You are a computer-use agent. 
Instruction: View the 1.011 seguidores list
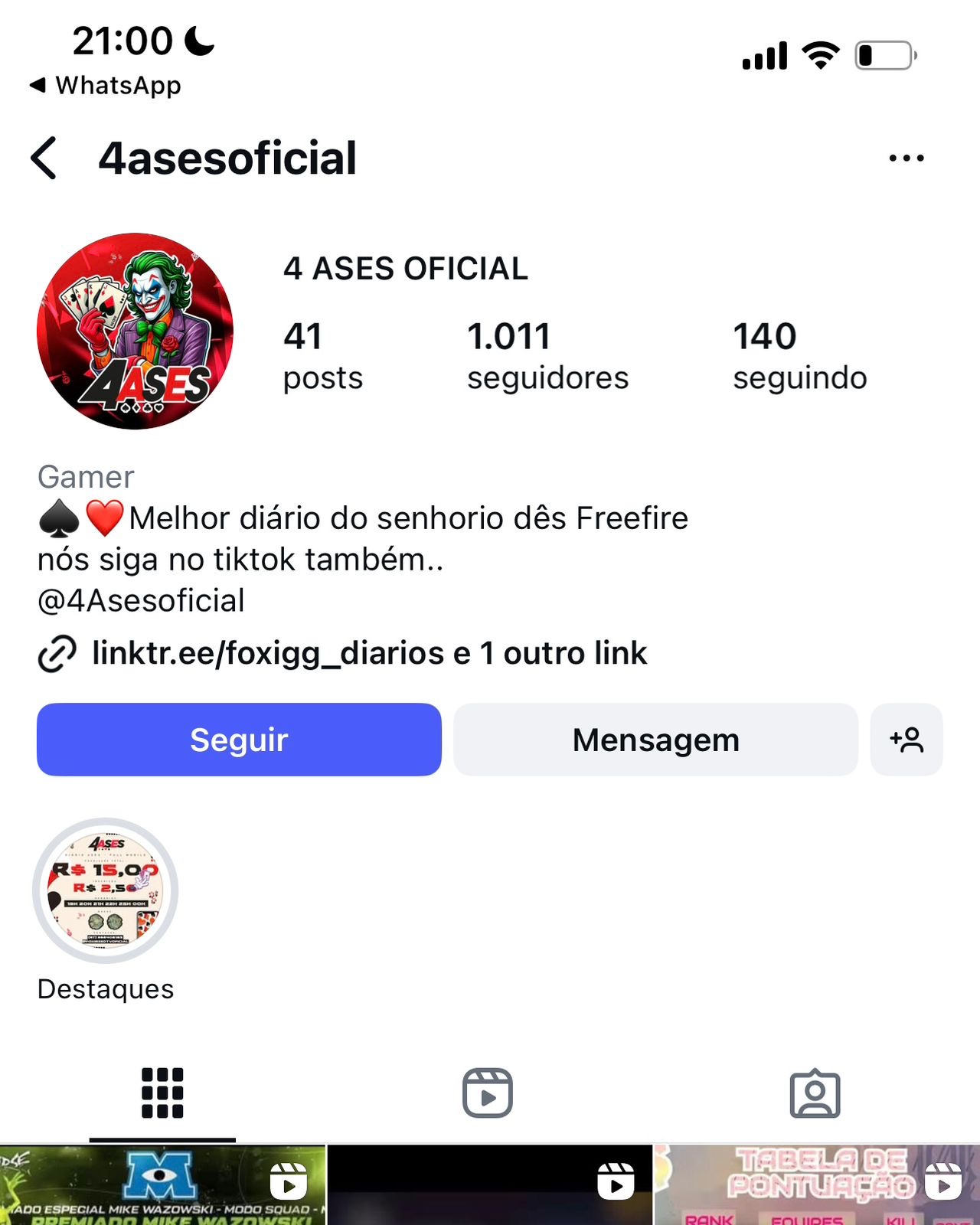(547, 356)
